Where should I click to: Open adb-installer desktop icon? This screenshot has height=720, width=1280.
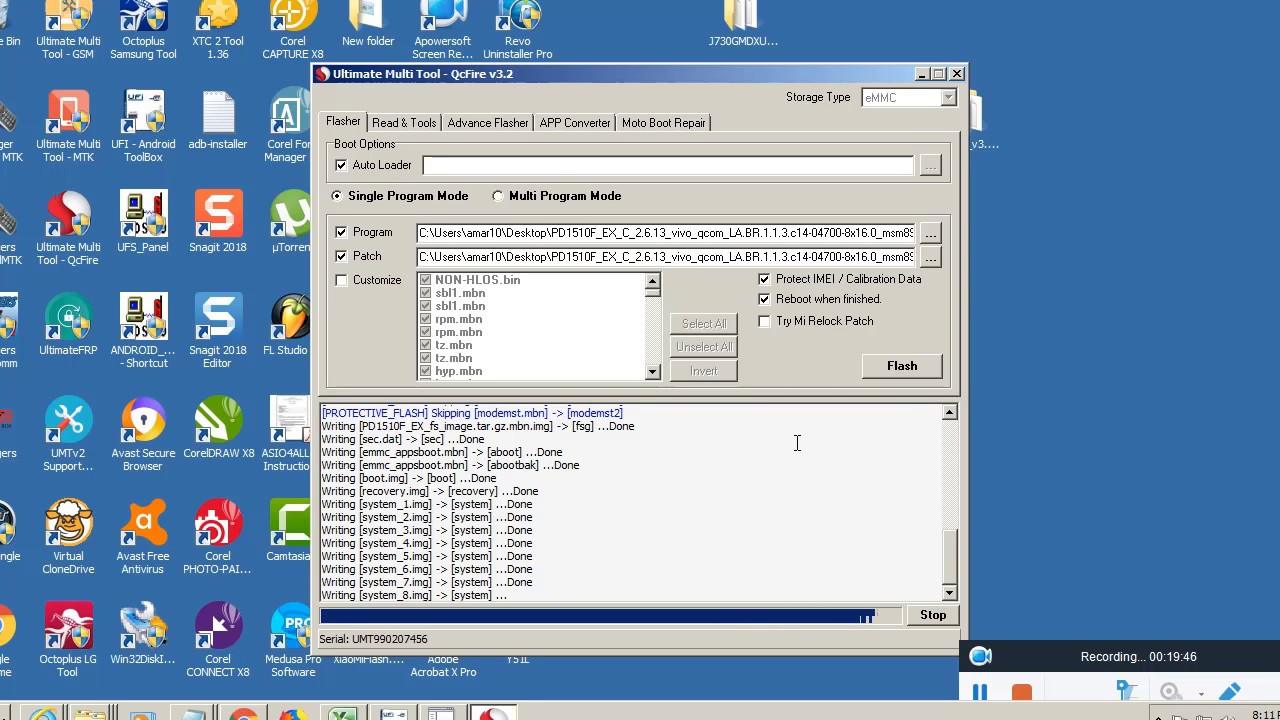[218, 121]
